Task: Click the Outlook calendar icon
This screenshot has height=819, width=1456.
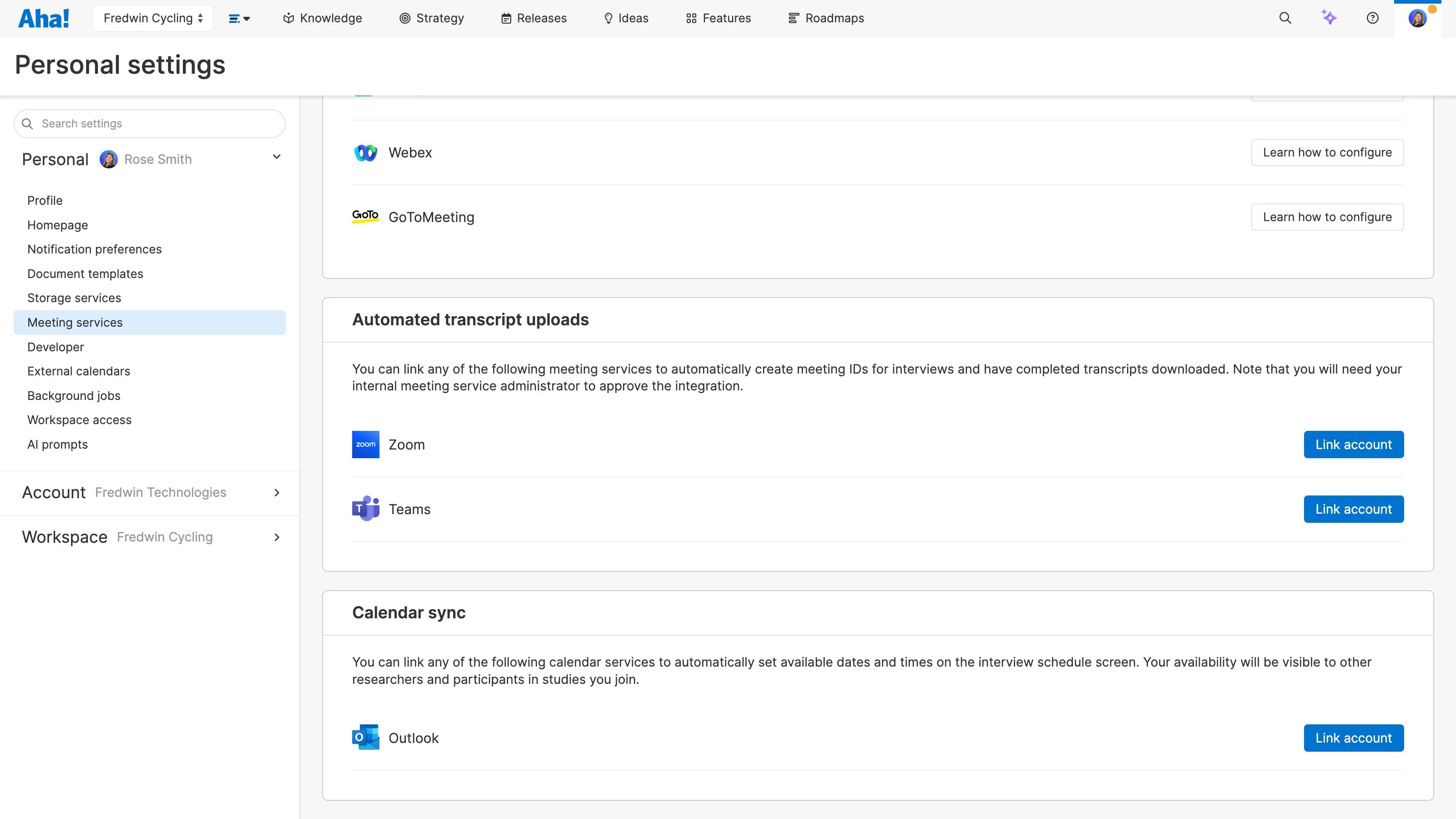Action: 365,737
